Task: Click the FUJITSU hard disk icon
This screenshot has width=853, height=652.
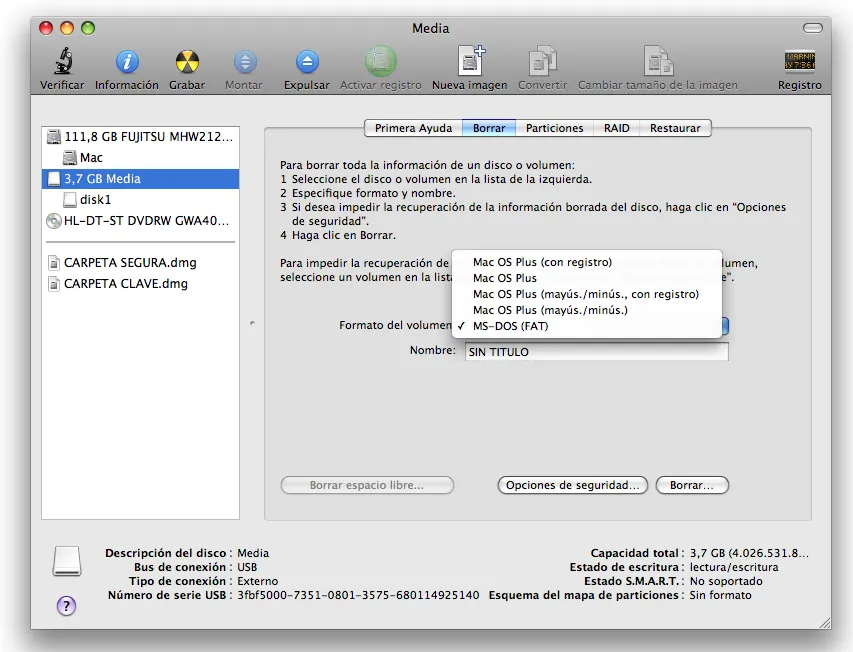Action: tap(54, 136)
